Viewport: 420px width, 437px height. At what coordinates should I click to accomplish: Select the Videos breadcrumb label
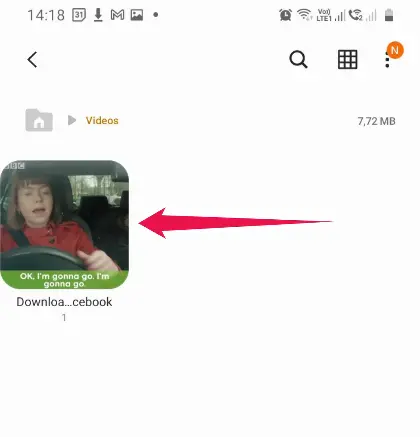pos(102,120)
